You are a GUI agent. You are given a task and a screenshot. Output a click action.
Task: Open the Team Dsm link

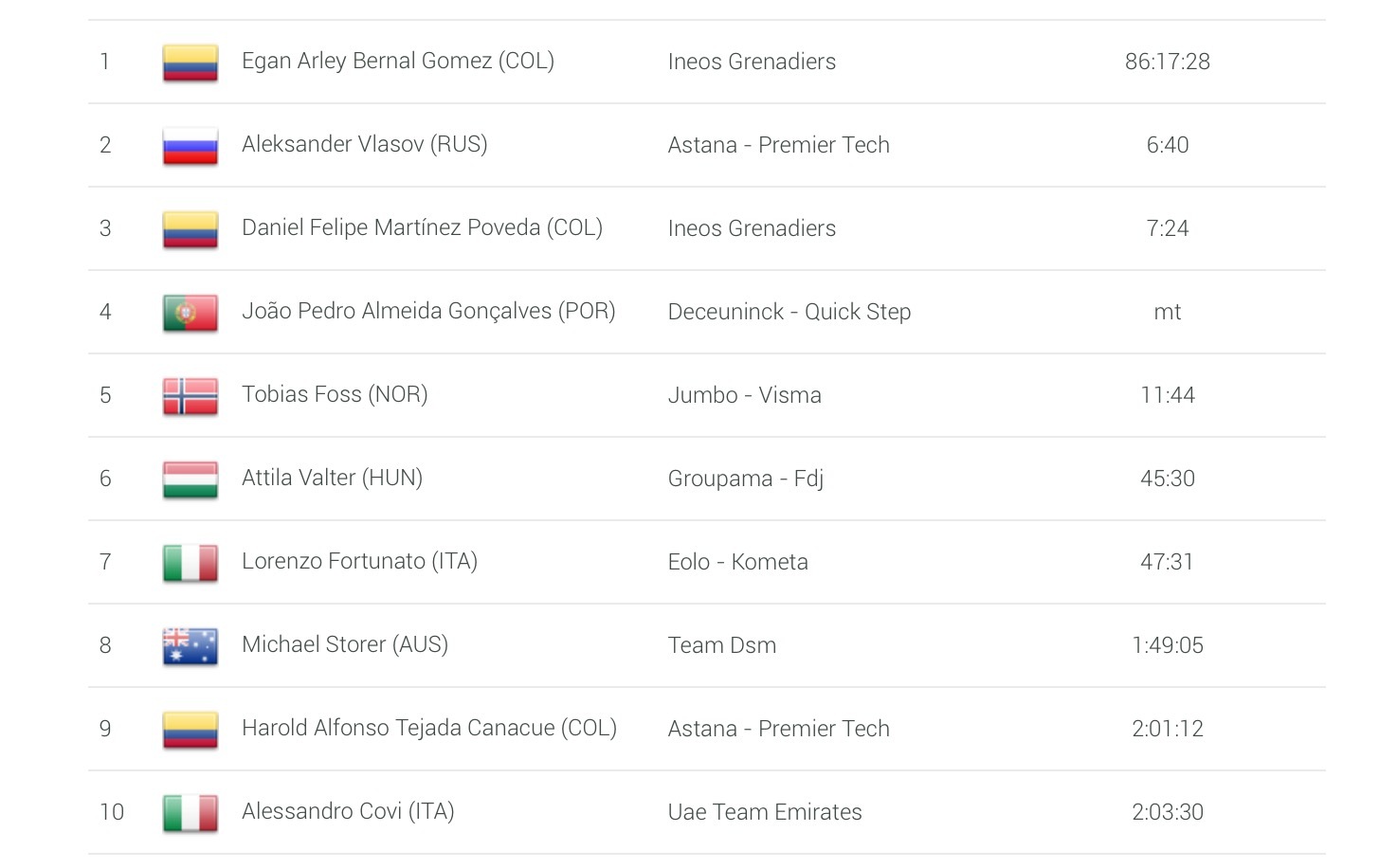(x=721, y=645)
